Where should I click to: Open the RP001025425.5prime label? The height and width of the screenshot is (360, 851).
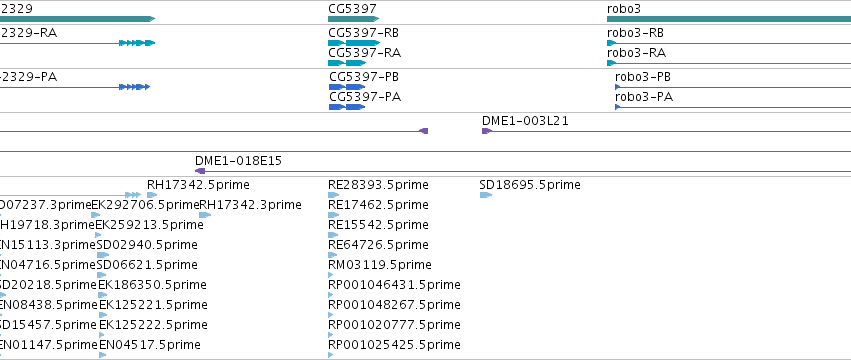pyautogui.click(x=395, y=345)
